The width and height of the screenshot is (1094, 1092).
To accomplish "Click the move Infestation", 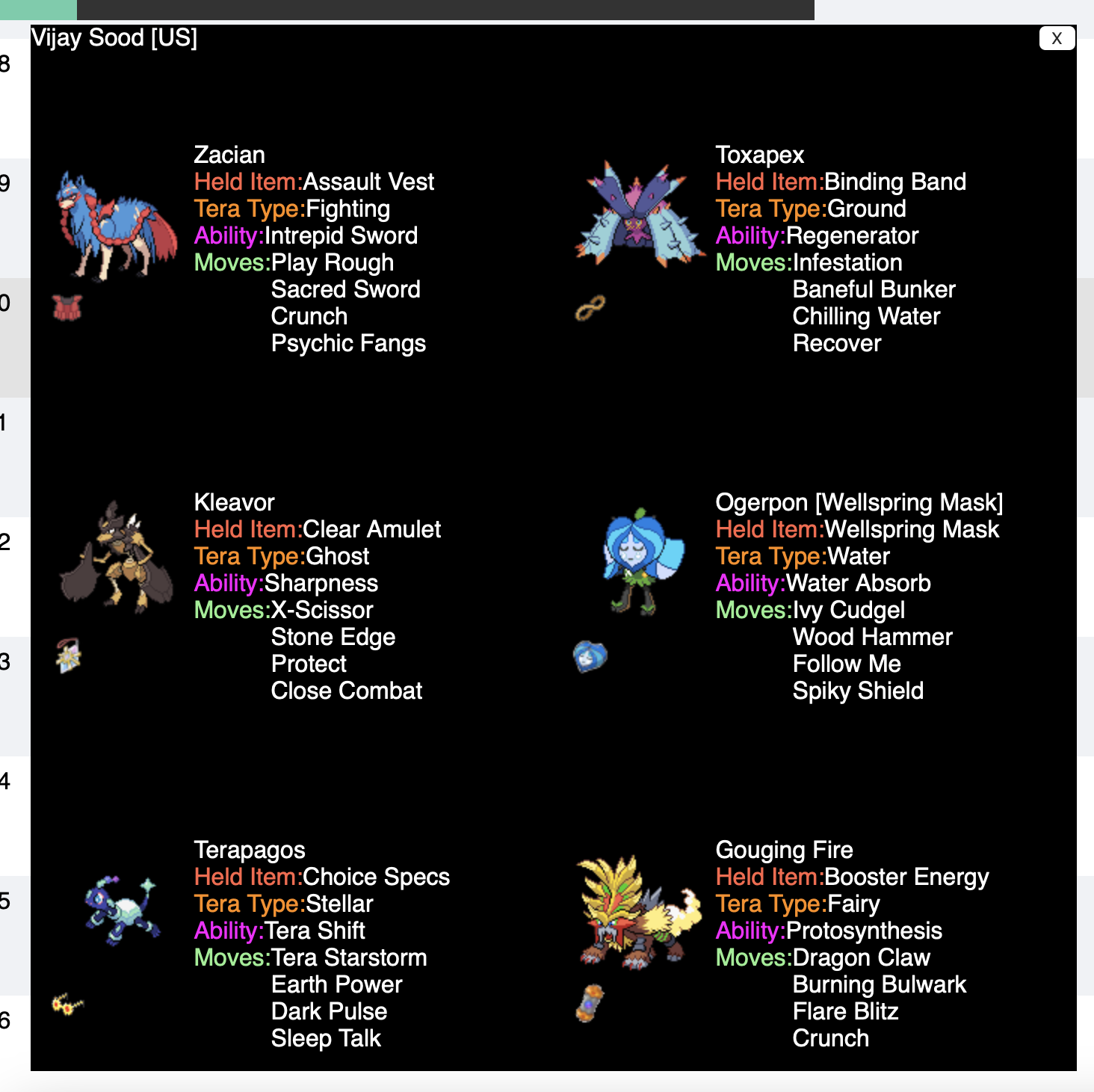I will click(x=847, y=262).
